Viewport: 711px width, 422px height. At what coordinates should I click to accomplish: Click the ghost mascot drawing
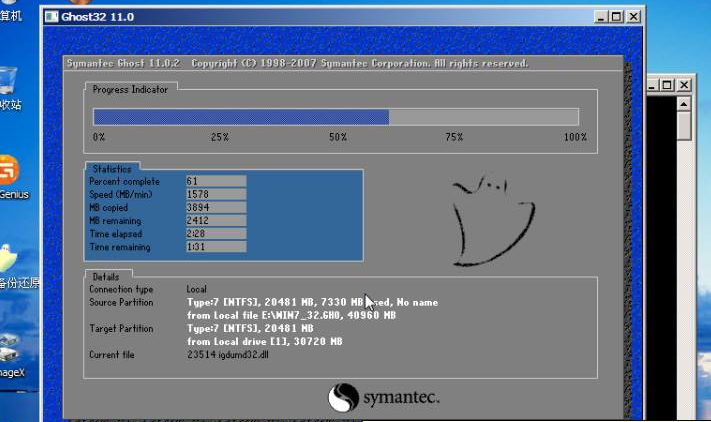(493, 220)
